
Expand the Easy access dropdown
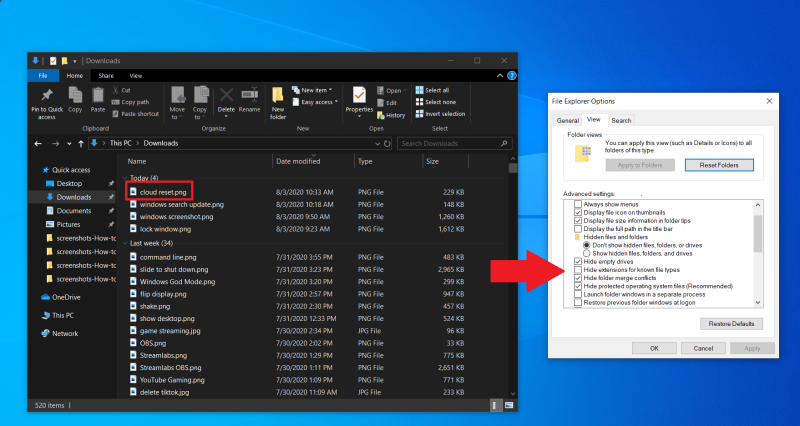click(x=336, y=102)
